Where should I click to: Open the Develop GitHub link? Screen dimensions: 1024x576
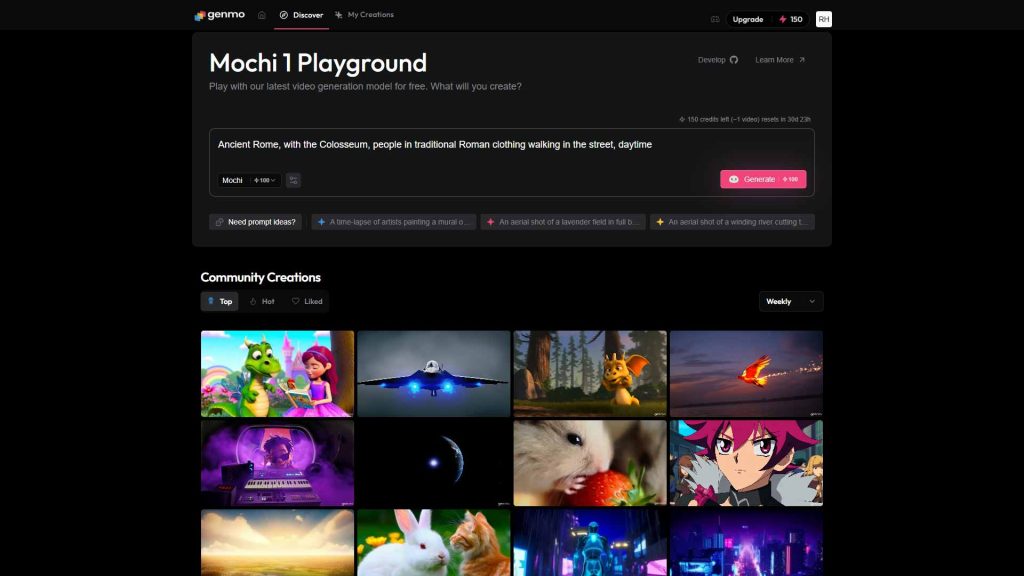tap(718, 60)
